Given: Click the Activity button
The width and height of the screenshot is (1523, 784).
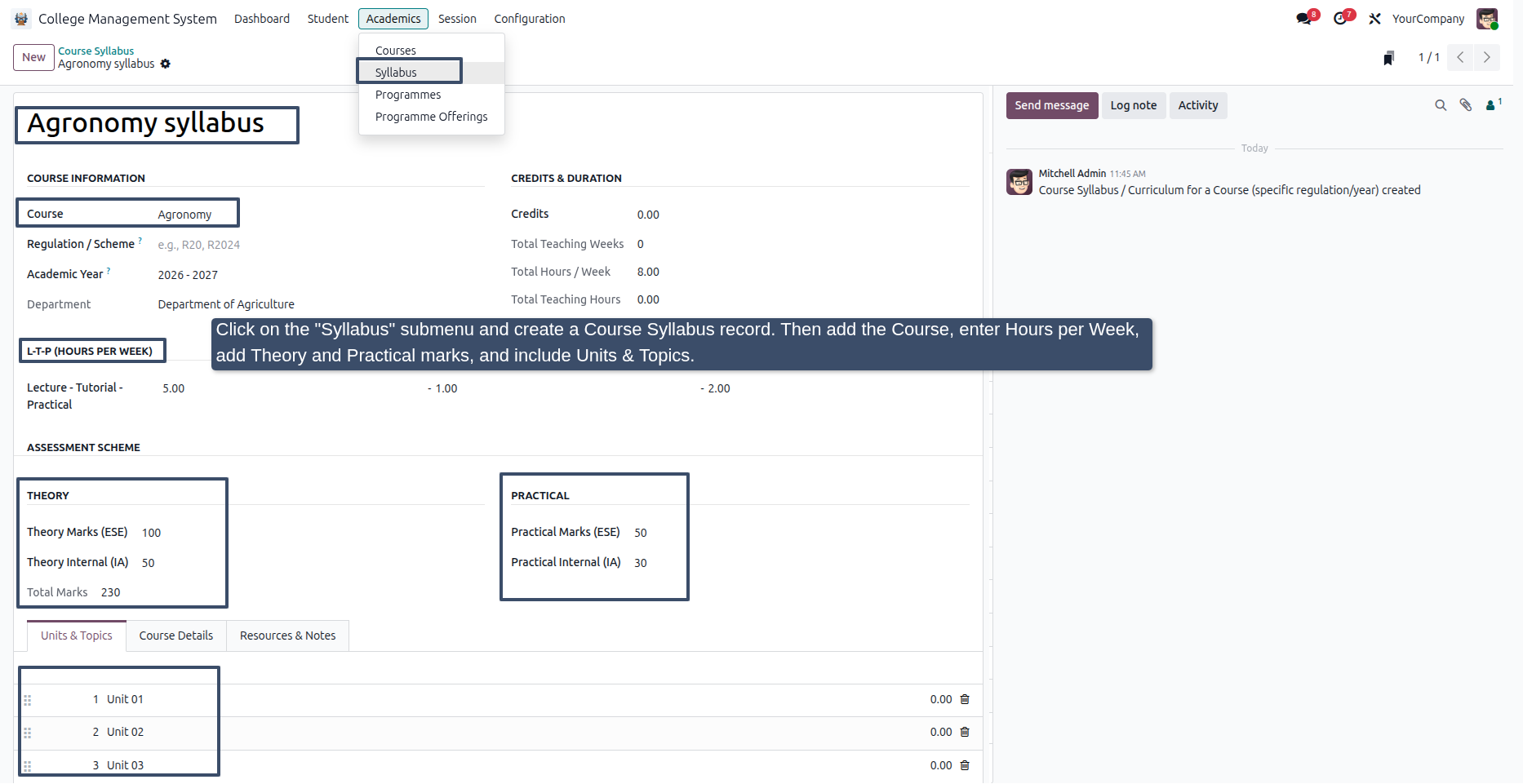Looking at the screenshot, I should (x=1198, y=105).
